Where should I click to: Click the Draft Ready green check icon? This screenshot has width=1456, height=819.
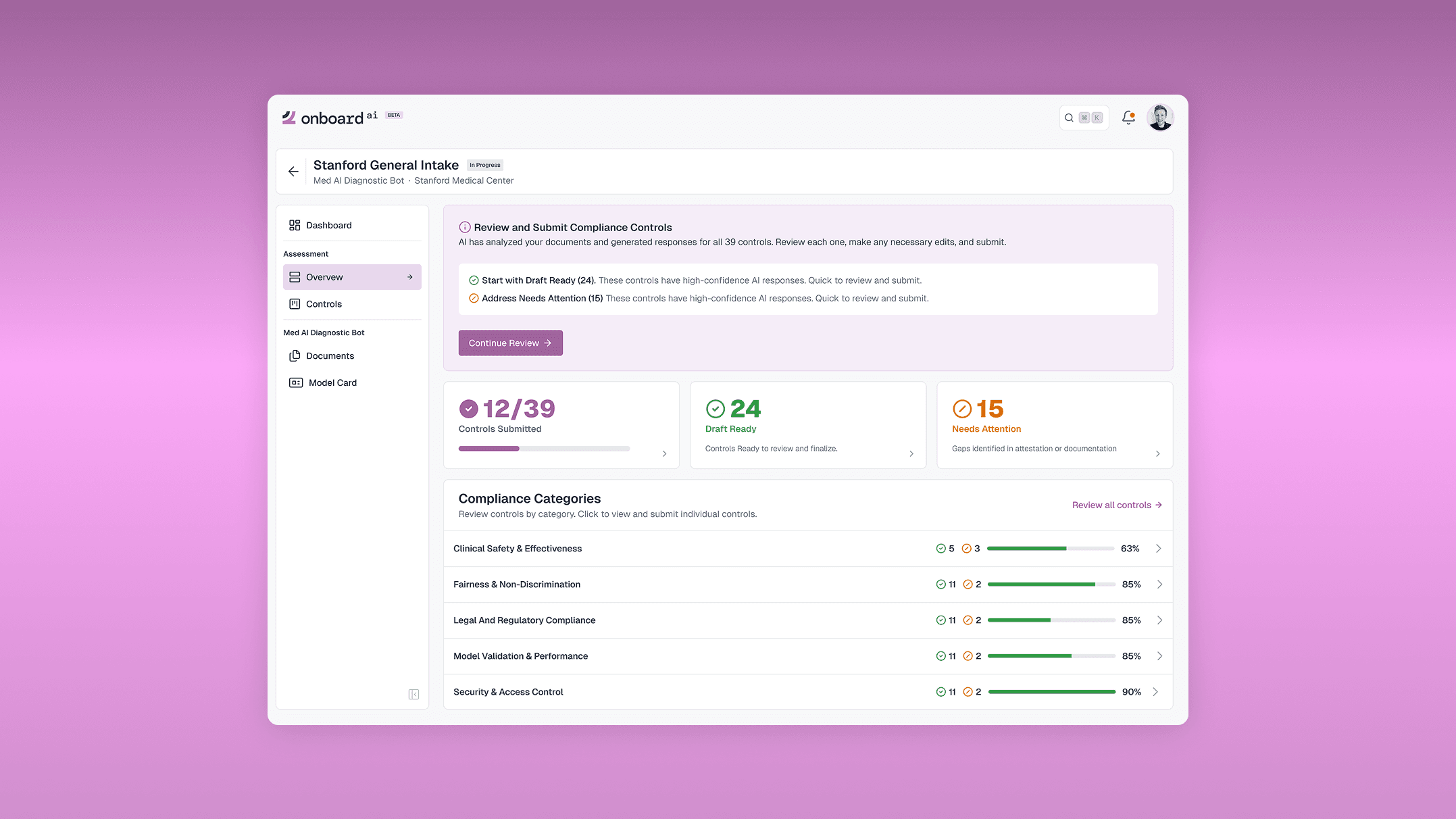[x=715, y=409]
